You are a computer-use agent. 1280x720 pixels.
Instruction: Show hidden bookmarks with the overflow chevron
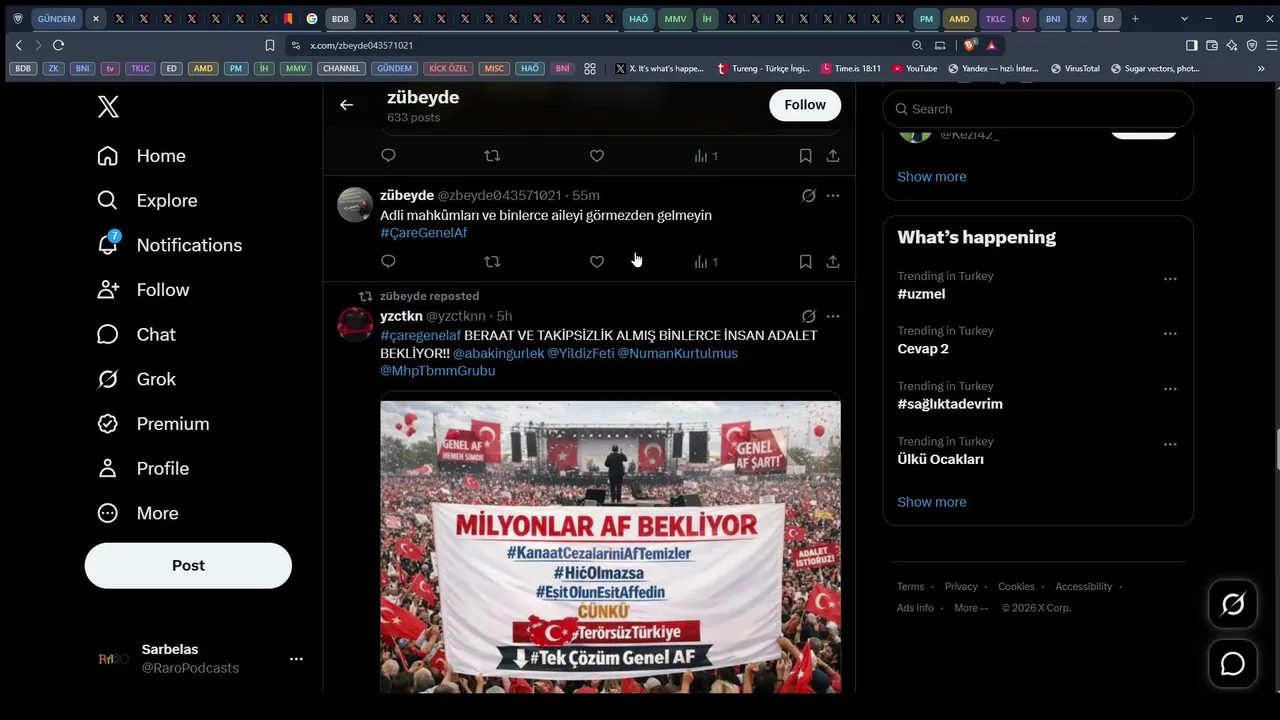point(1261,69)
